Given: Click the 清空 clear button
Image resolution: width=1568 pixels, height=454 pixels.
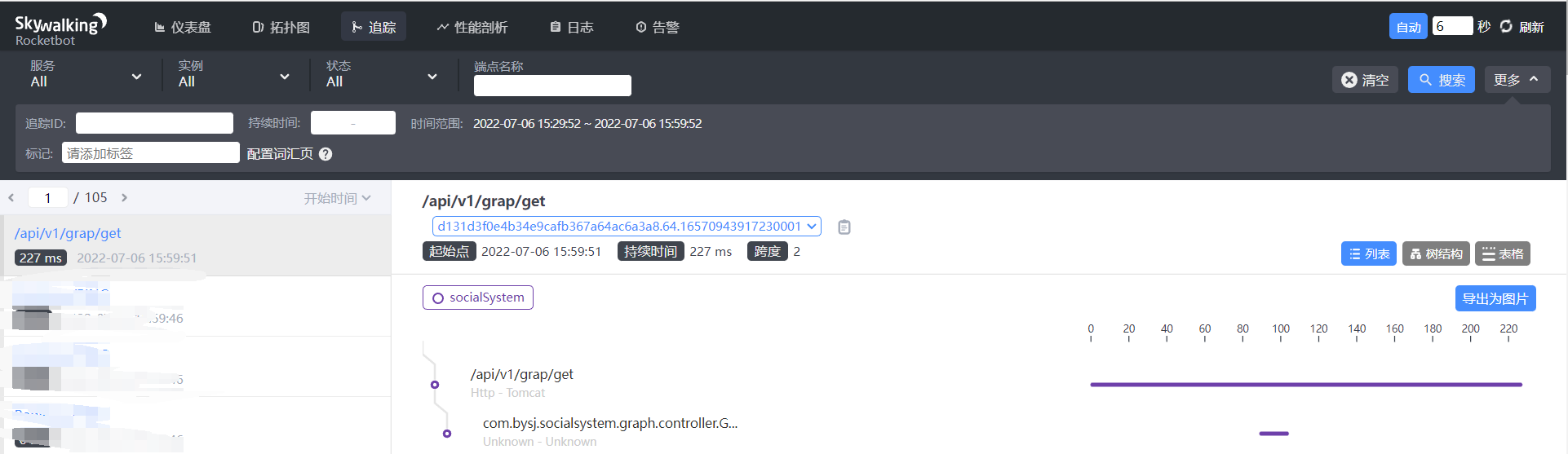Looking at the screenshot, I should [1365, 80].
